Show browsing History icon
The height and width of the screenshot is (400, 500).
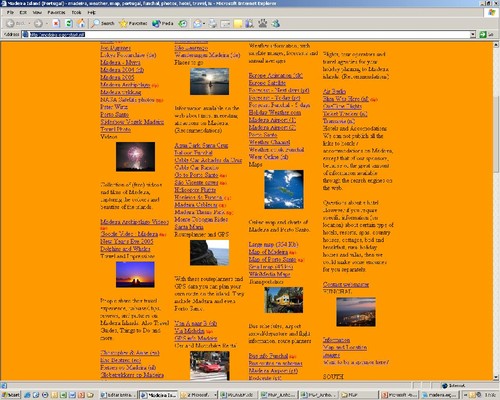point(182,23)
